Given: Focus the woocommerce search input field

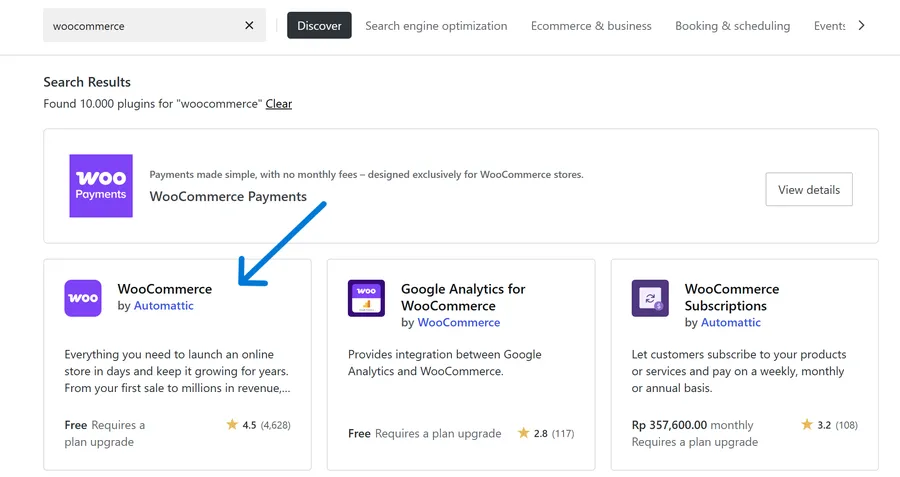Looking at the screenshot, I should 140,26.
